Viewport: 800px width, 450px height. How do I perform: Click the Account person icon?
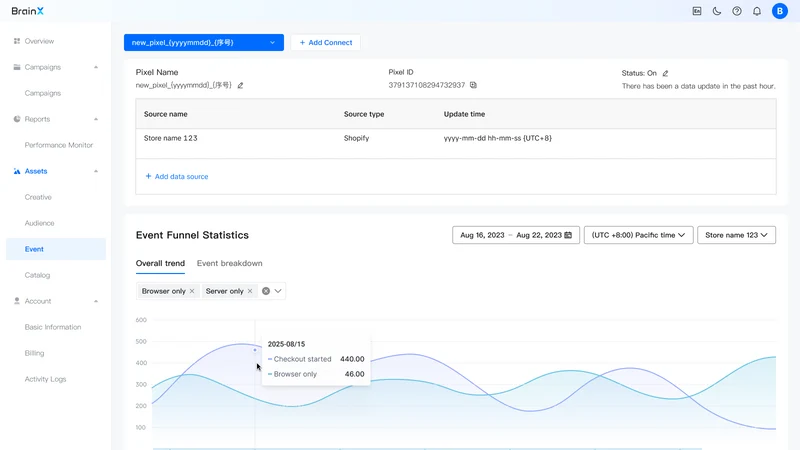[17, 301]
